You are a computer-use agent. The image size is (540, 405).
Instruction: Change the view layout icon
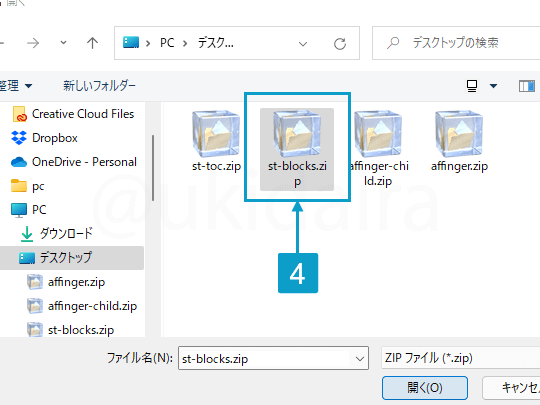[x=472, y=86]
